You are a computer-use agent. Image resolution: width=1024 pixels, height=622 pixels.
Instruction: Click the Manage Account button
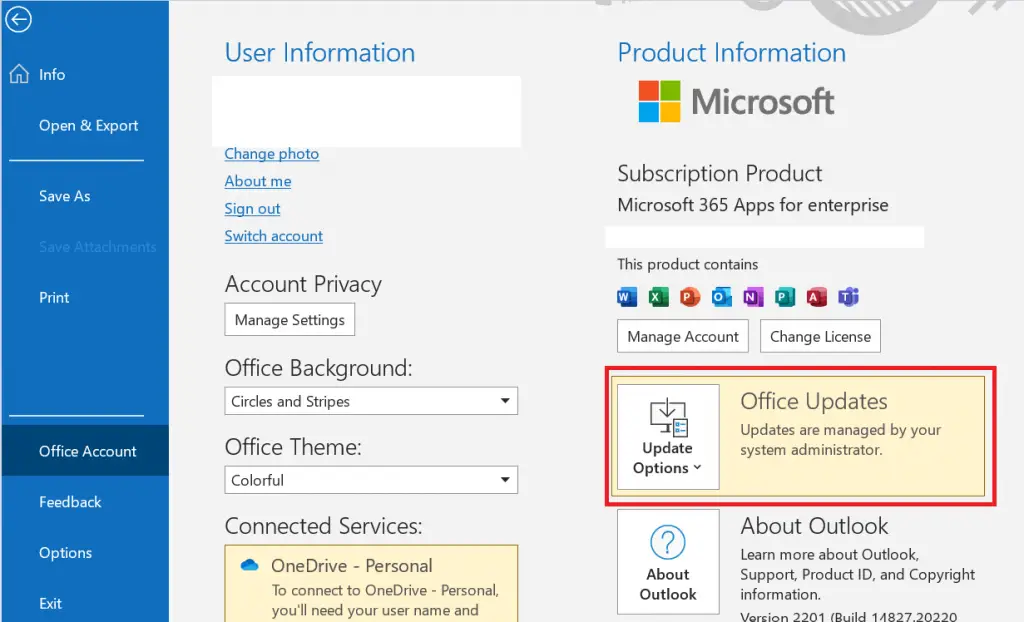[x=682, y=336]
